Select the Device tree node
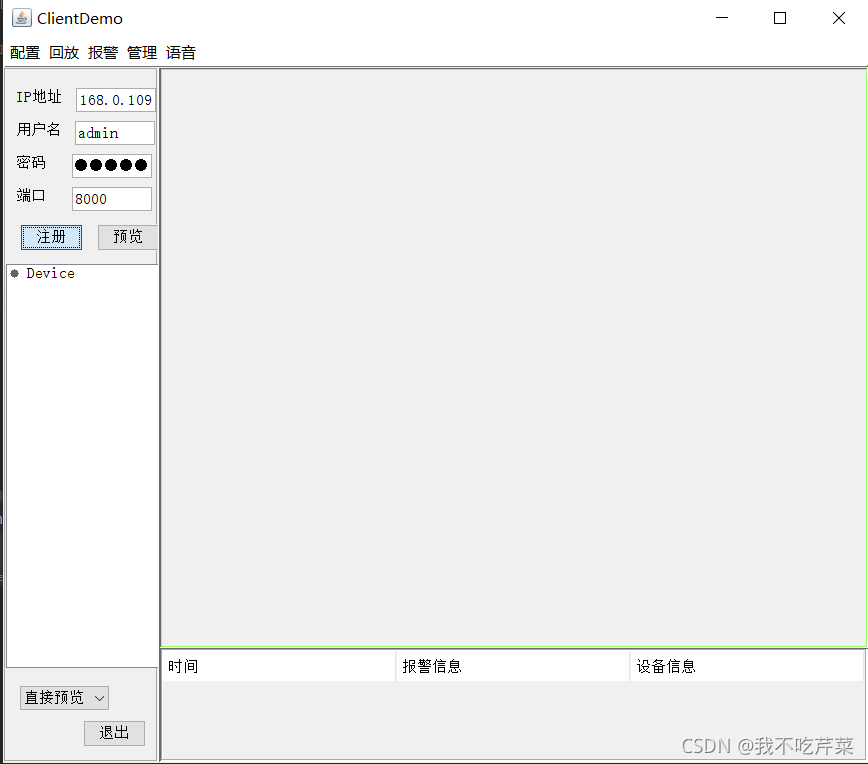This screenshot has width=868, height=764. click(50, 273)
